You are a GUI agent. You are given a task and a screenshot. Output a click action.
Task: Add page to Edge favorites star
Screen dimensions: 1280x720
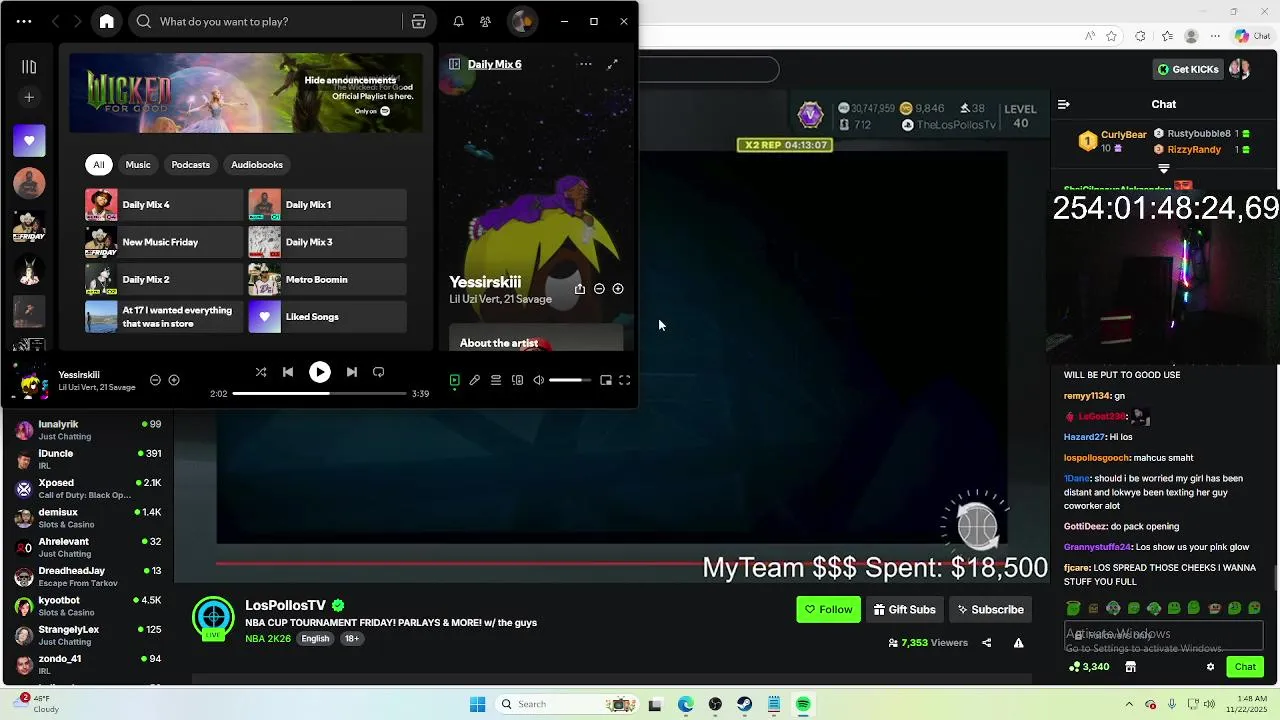point(1111,36)
